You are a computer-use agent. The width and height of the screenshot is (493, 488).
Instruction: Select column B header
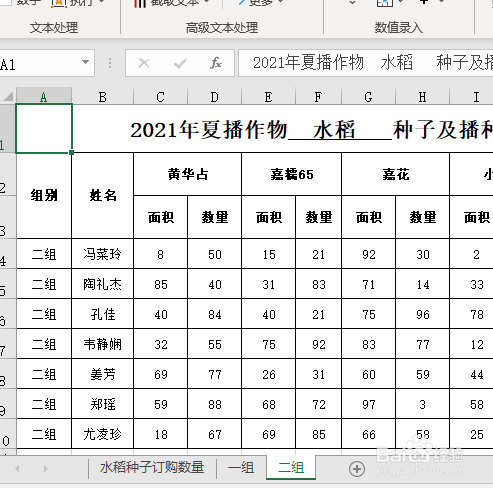coord(102,97)
